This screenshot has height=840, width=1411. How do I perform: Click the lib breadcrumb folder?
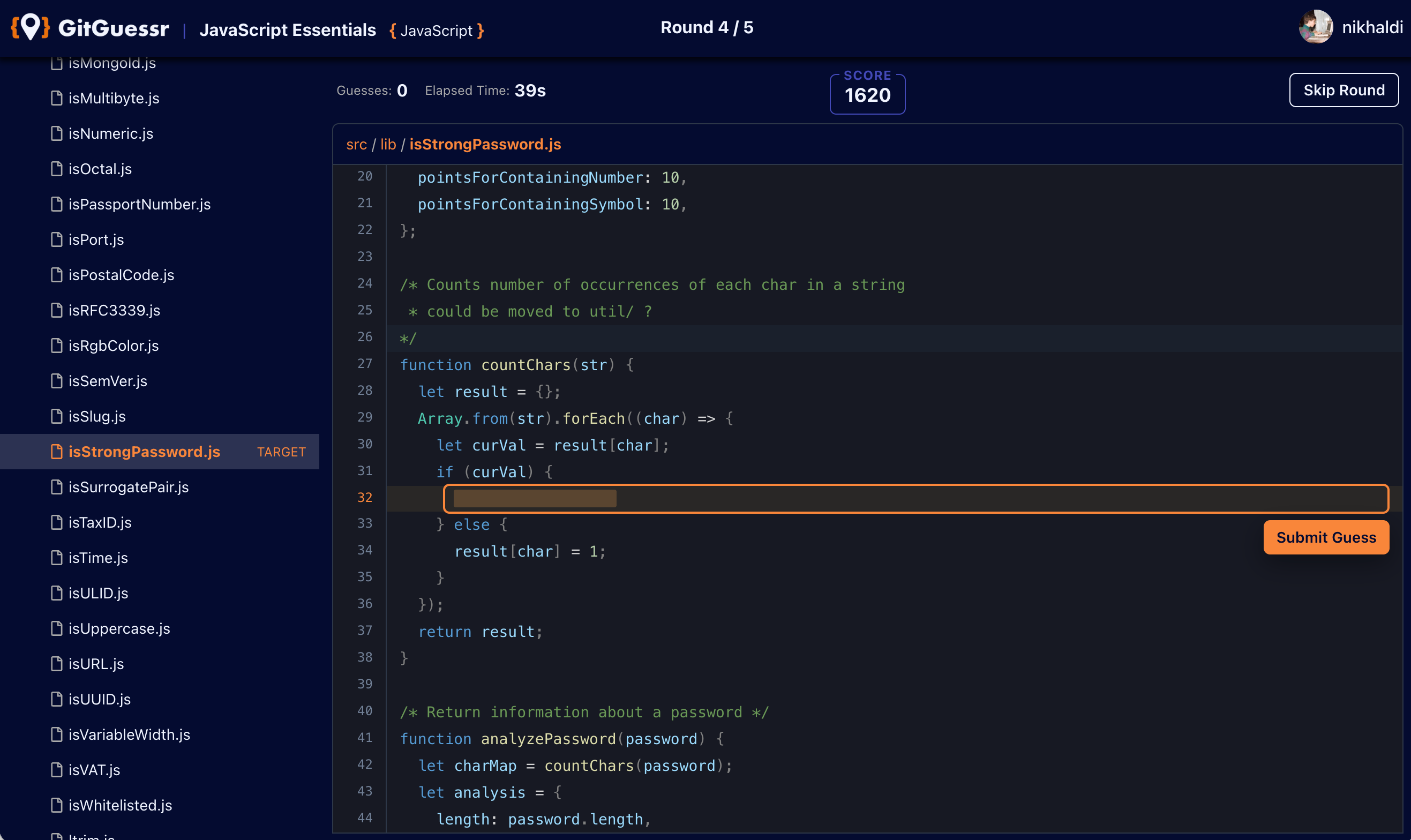[388, 144]
